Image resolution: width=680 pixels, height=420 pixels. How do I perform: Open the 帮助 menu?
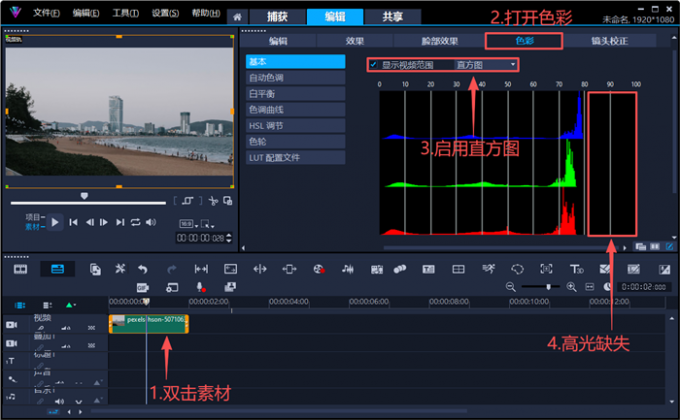(206, 13)
